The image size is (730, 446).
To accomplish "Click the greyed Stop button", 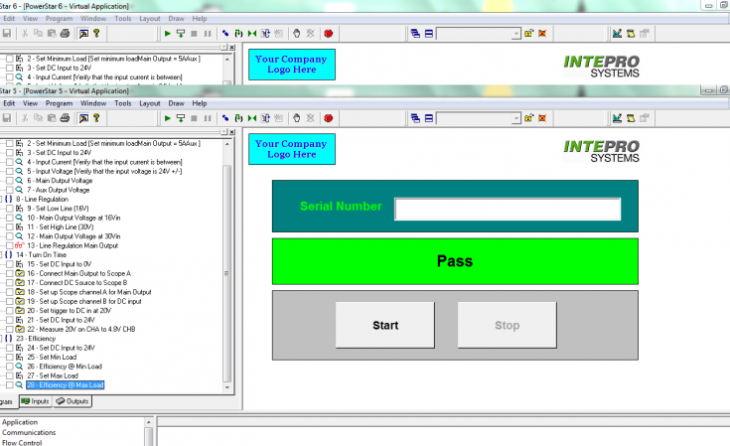I will click(x=507, y=325).
